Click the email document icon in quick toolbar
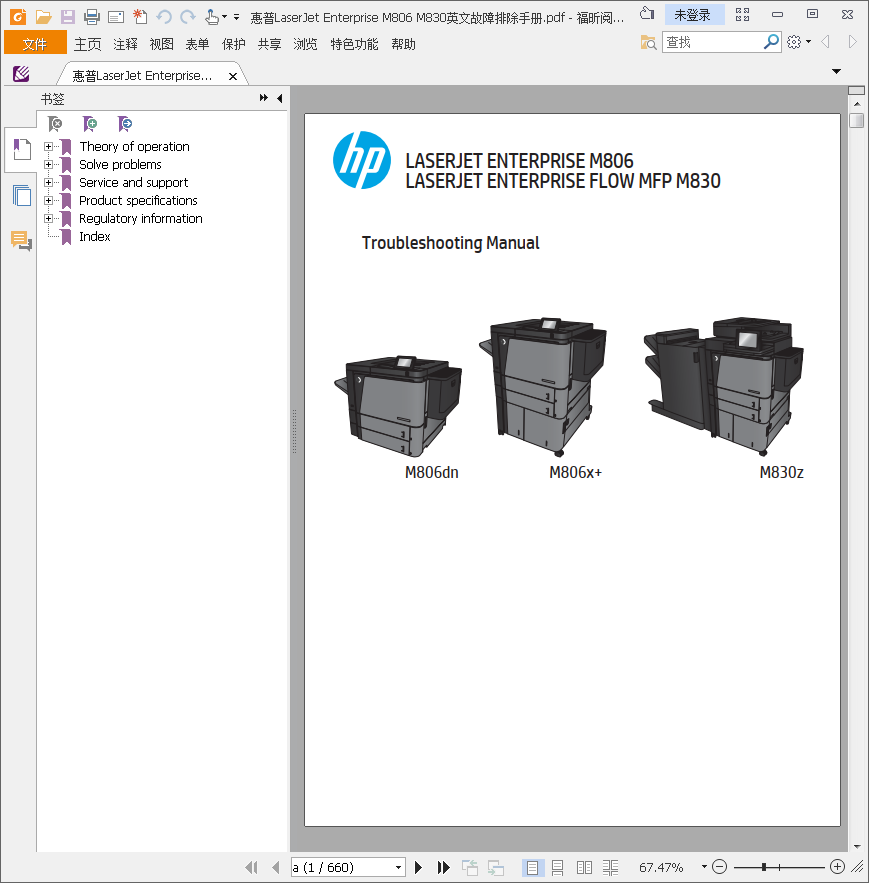 116,17
